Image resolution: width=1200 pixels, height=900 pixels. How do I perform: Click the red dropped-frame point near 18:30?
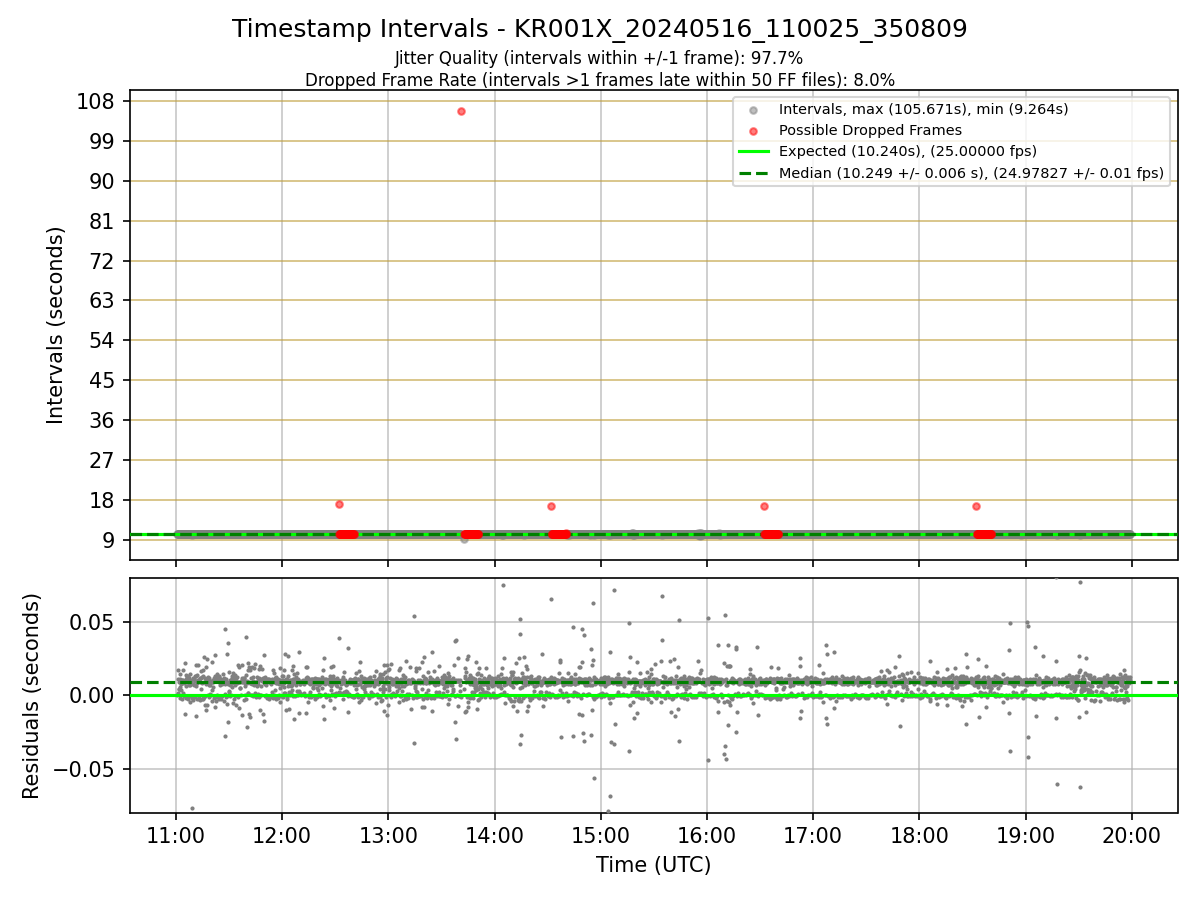pos(976,506)
